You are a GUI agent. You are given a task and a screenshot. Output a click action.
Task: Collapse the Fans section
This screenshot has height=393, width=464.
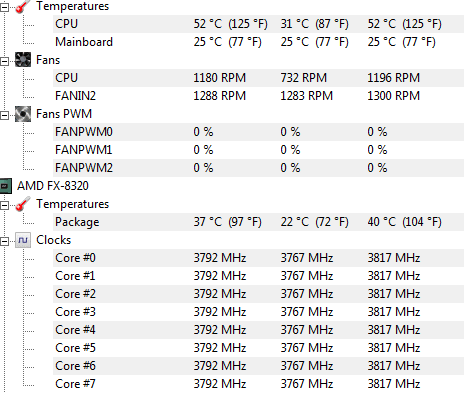point(4,61)
